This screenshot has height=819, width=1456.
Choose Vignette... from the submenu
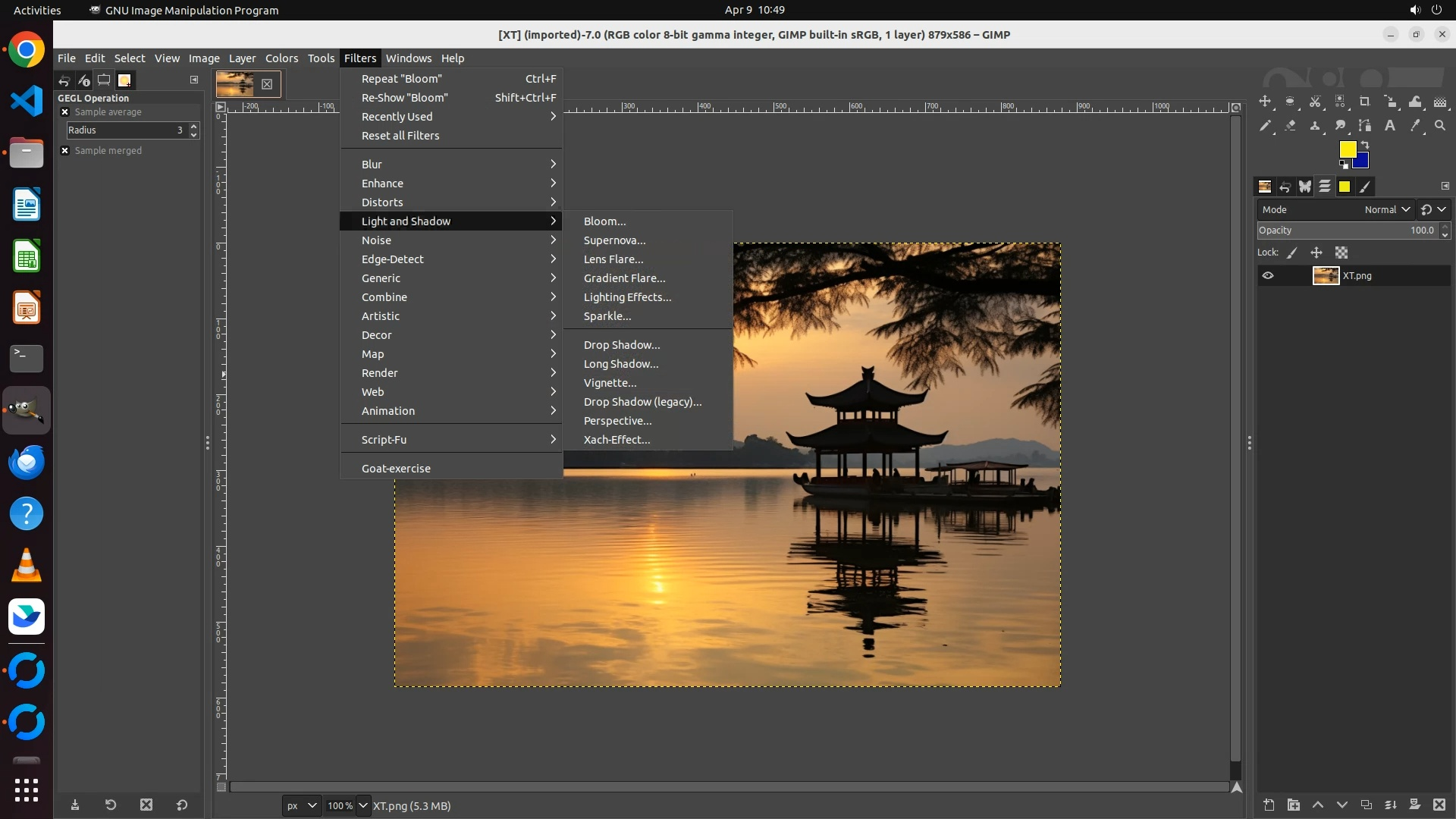pyautogui.click(x=610, y=383)
